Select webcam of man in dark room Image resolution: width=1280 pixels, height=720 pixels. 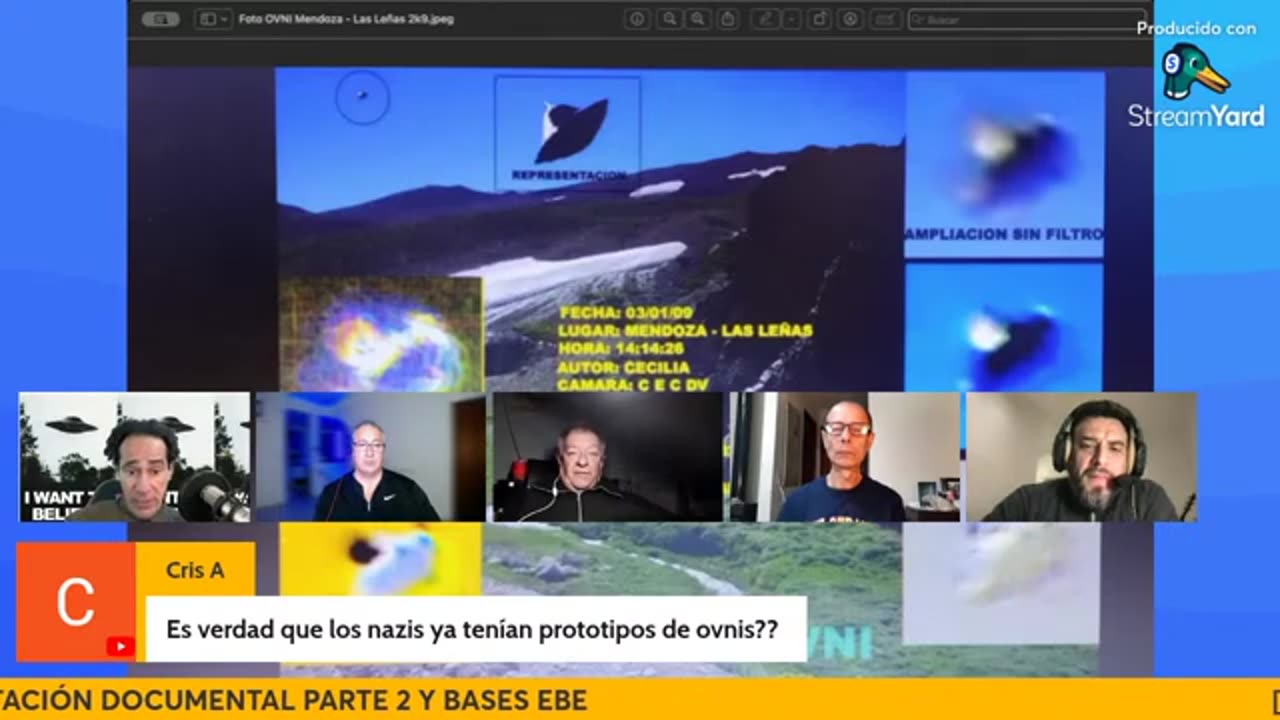point(607,457)
